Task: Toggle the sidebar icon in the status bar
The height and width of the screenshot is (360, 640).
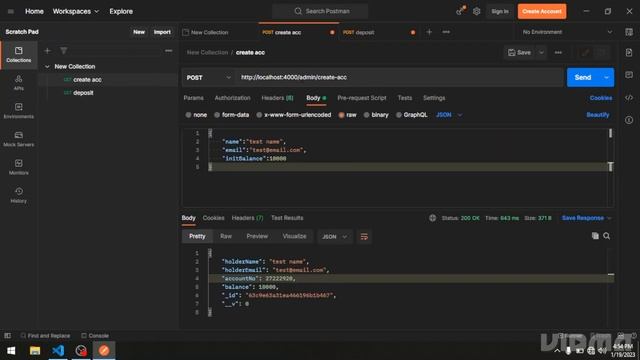Action: 7,336
